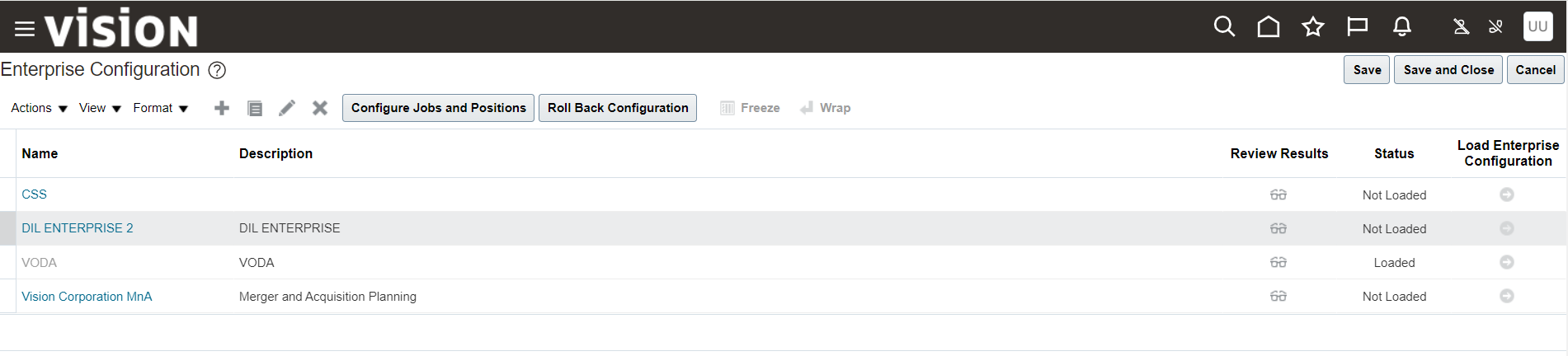
Task: Open the help icon beside Enterprise Configuration
Action: [x=217, y=70]
